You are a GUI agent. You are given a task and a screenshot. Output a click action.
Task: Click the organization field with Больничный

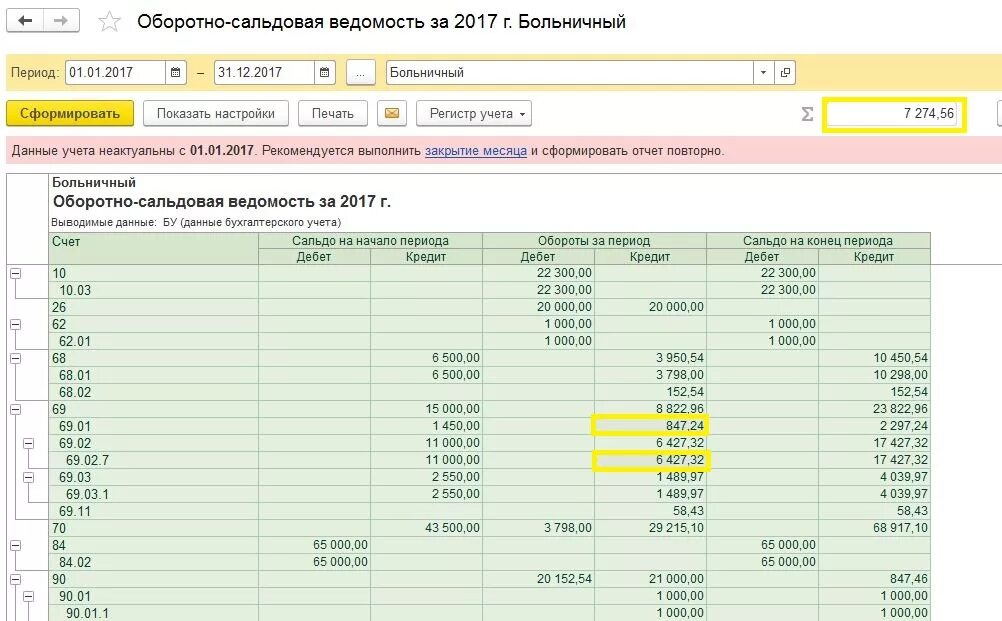[x=569, y=72]
